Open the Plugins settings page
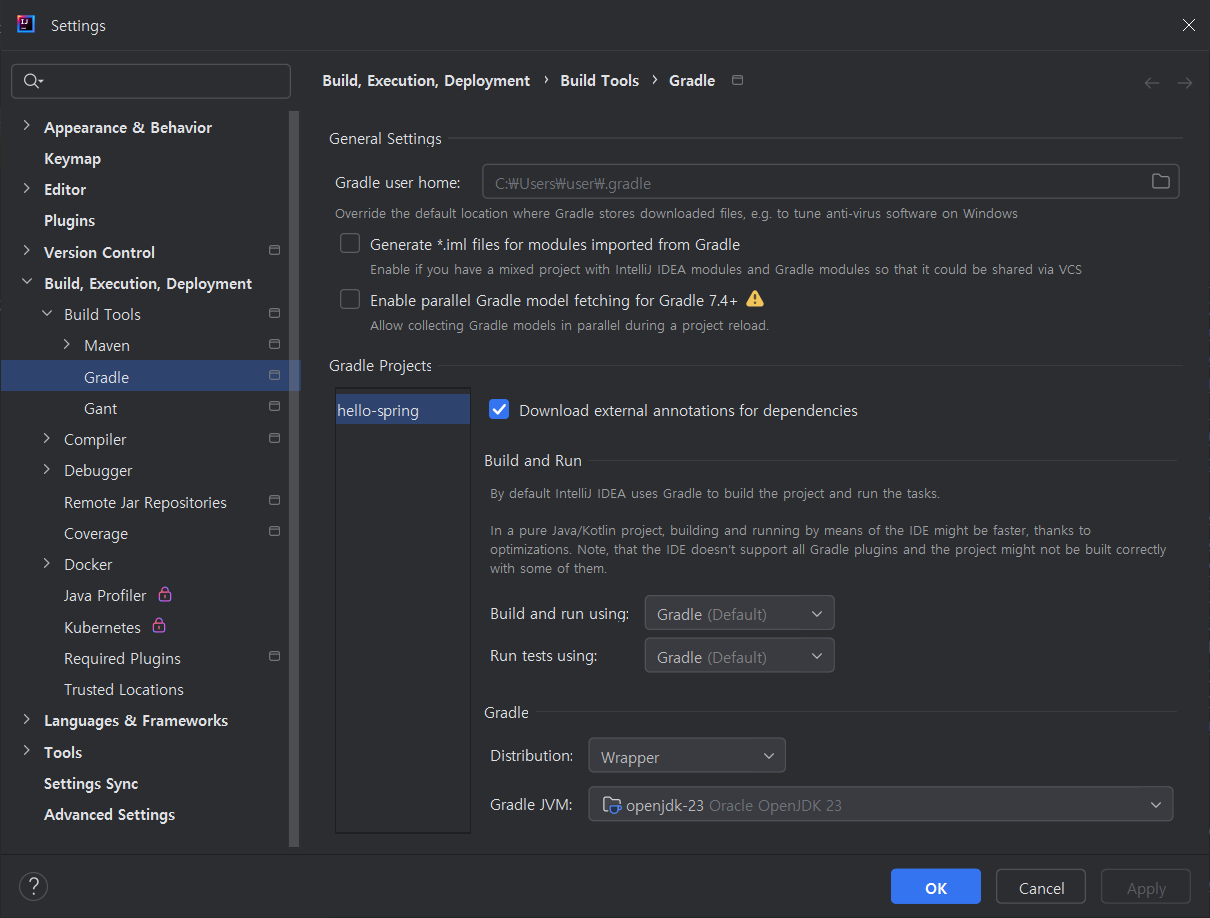Image resolution: width=1210 pixels, height=918 pixels. tap(70, 220)
